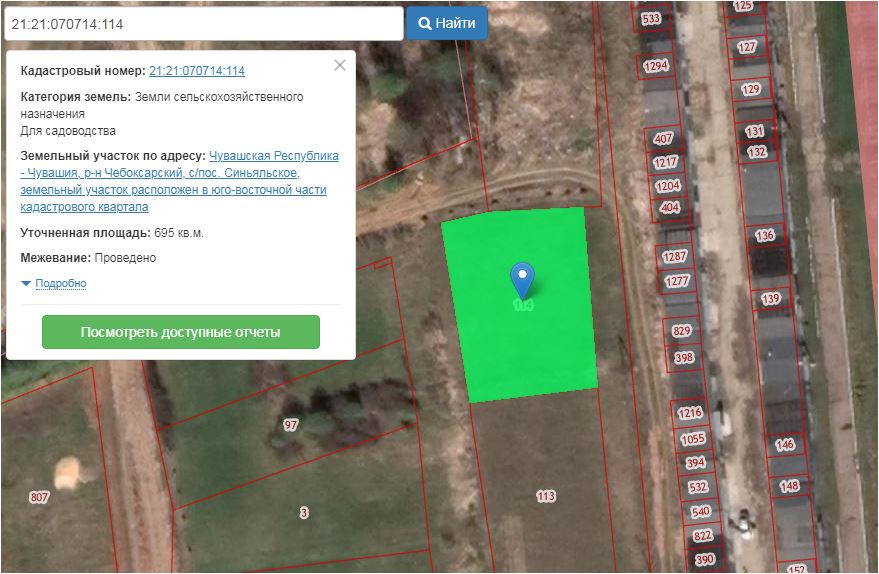Viewport: 879px width, 574px height.
Task: Select parcel labeled 807 on map
Action: pyautogui.click(x=39, y=497)
